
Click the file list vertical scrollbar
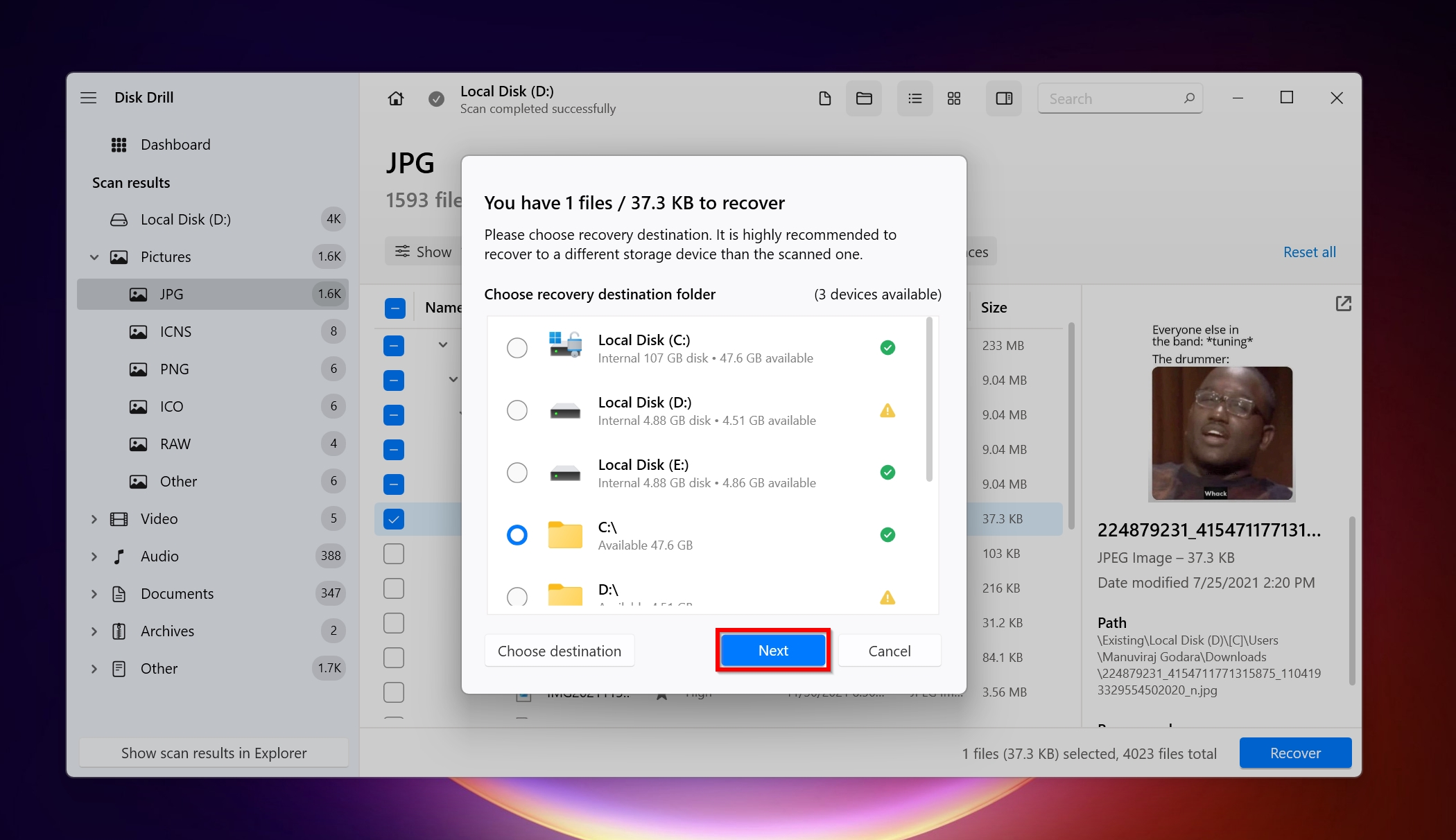(x=1072, y=424)
